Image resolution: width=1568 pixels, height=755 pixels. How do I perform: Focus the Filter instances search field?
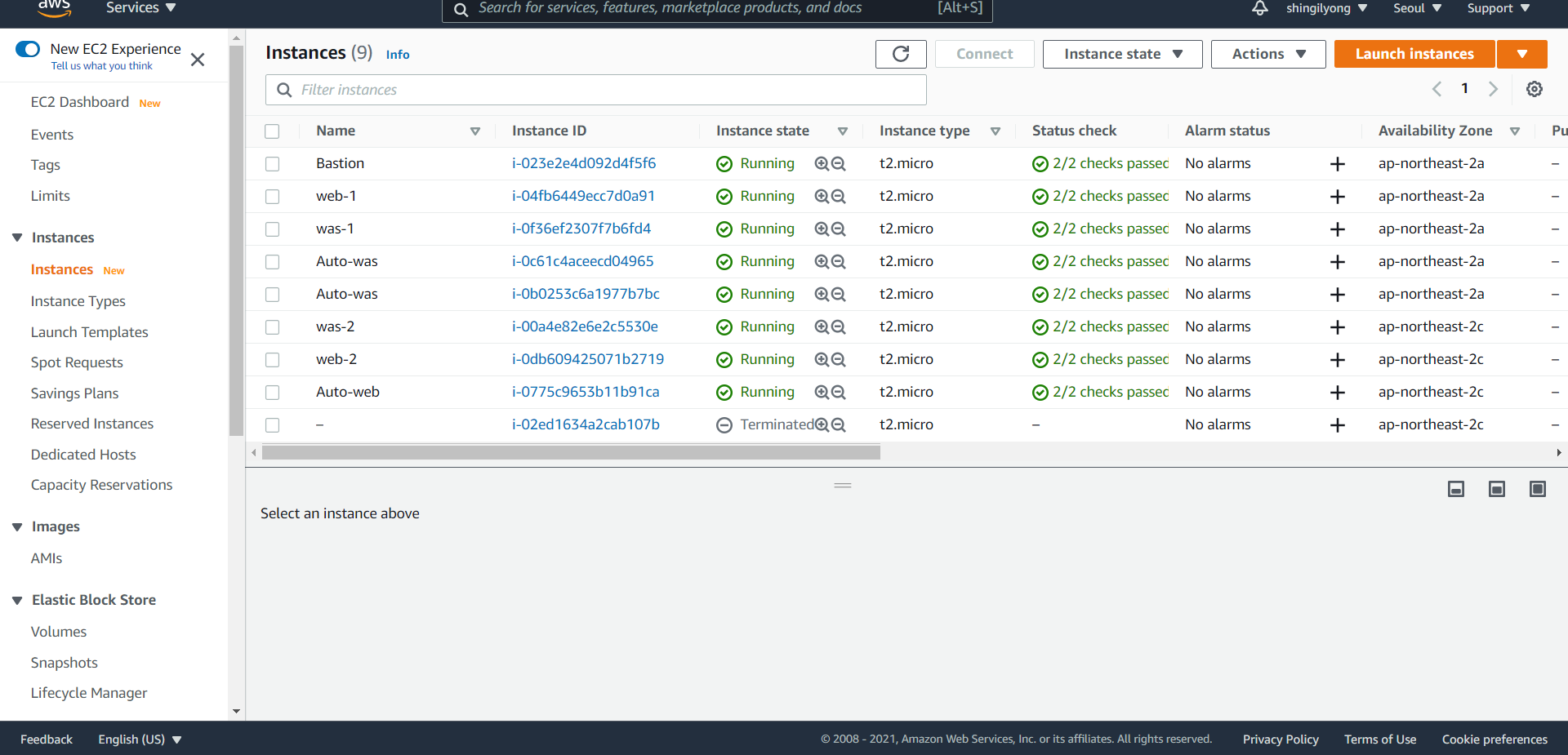596,90
